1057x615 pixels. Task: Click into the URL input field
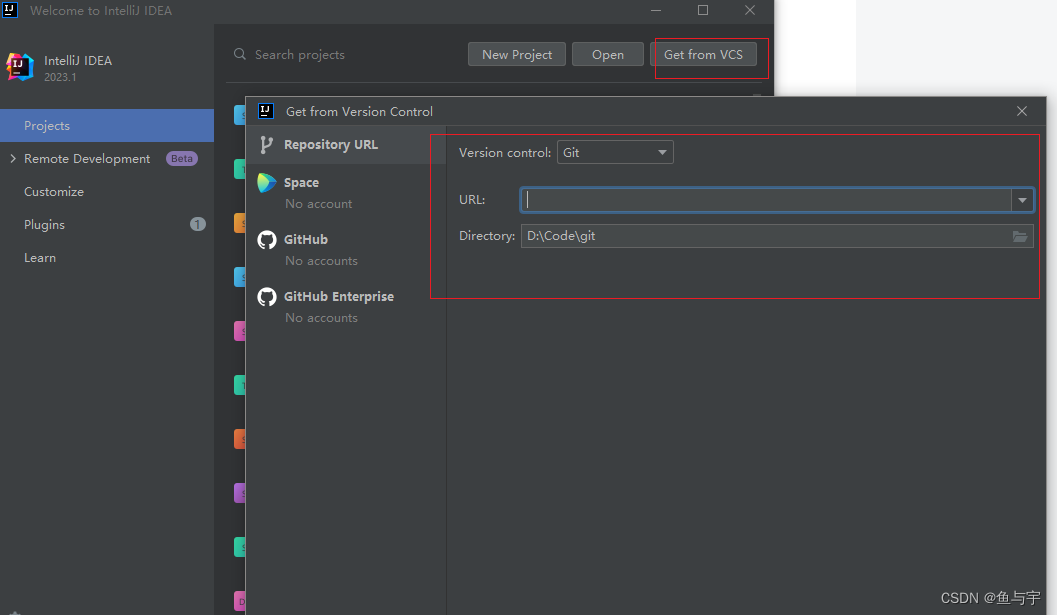coord(766,200)
